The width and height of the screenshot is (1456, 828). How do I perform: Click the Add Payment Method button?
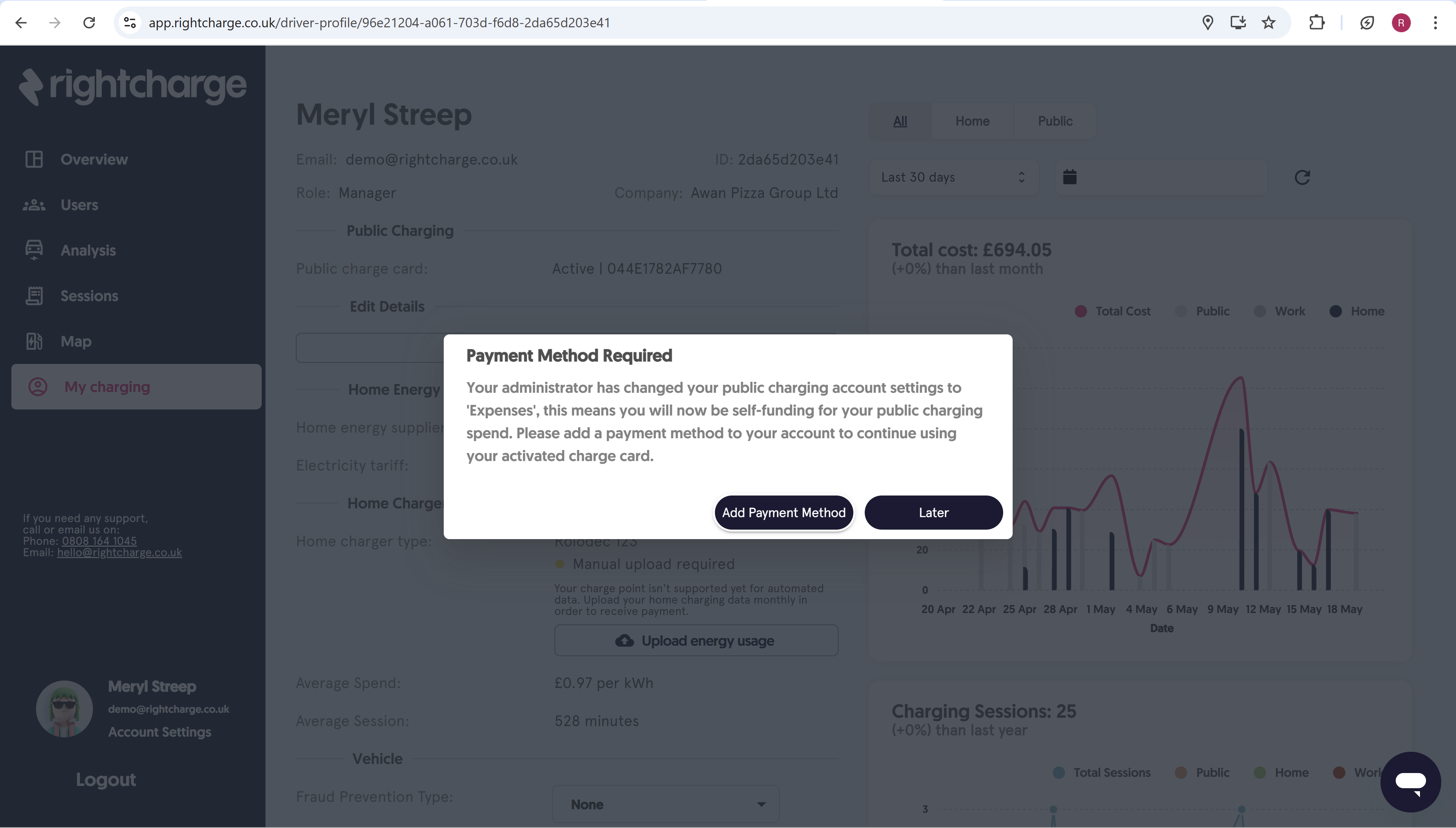click(784, 513)
